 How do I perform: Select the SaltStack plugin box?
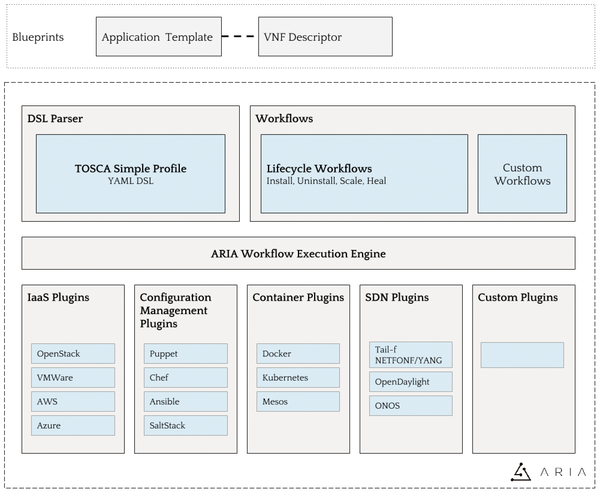186,425
